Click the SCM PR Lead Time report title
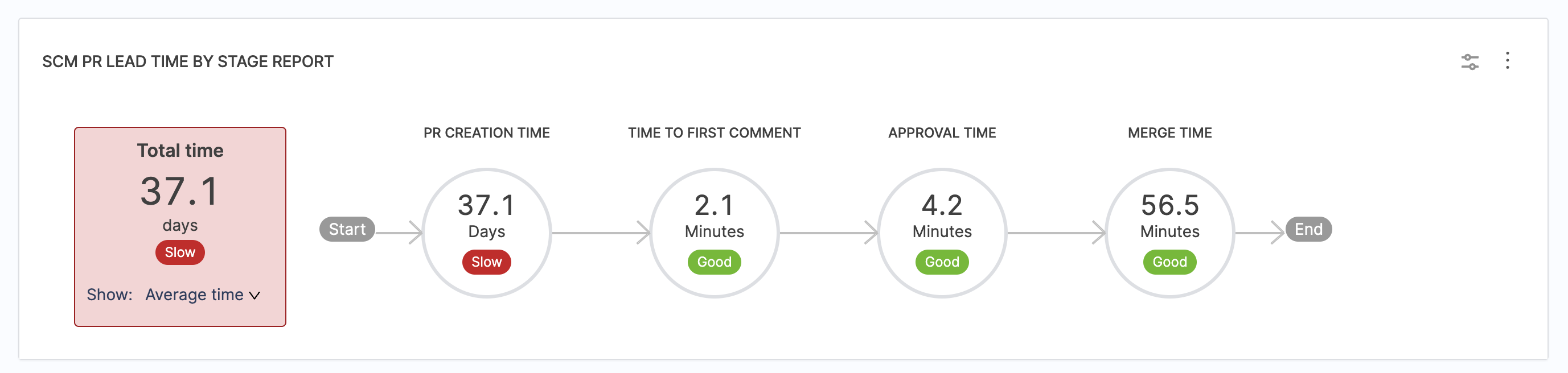1568x373 pixels. tap(187, 61)
